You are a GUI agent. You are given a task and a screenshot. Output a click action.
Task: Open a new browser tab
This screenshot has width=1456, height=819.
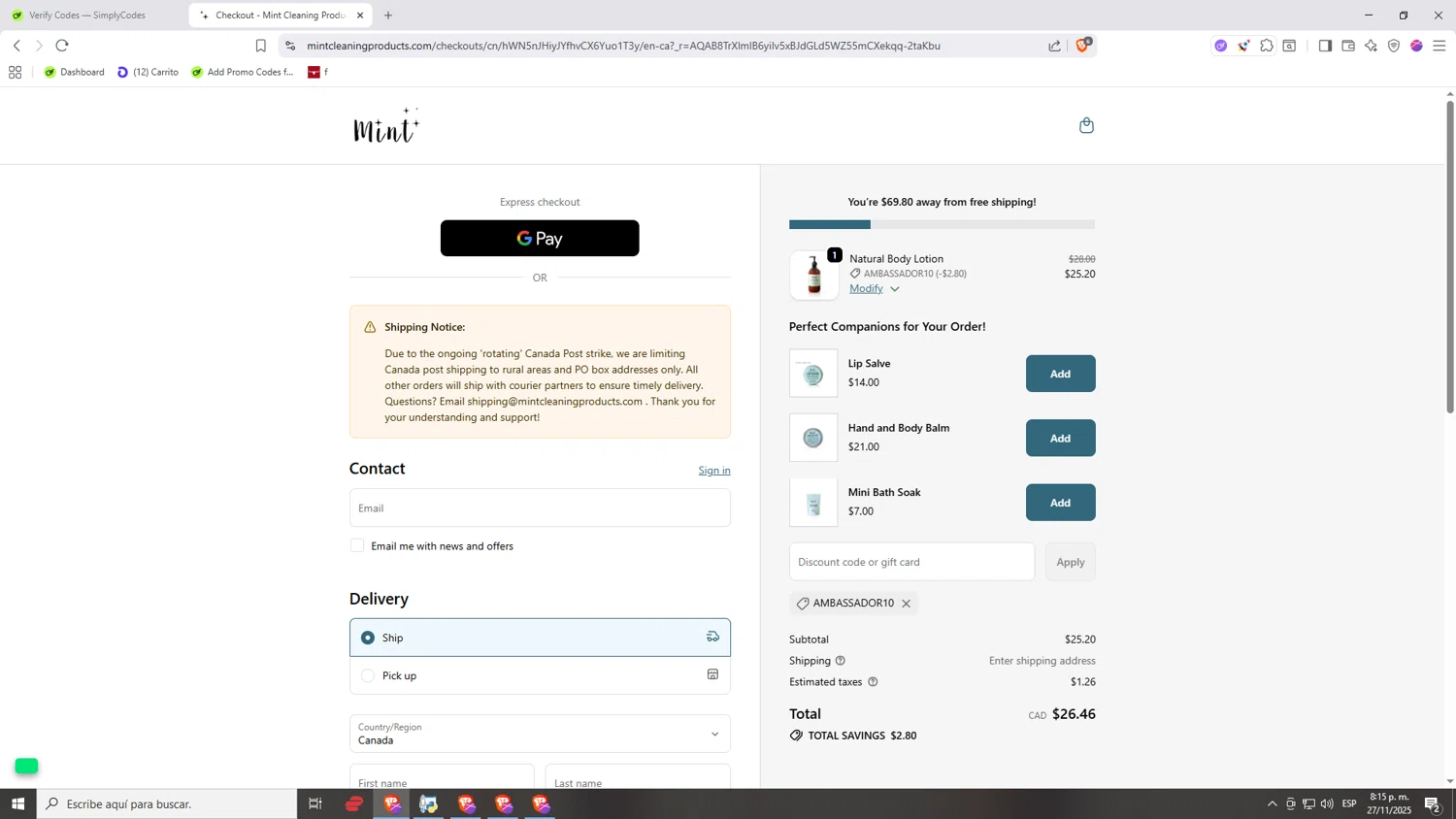[388, 16]
